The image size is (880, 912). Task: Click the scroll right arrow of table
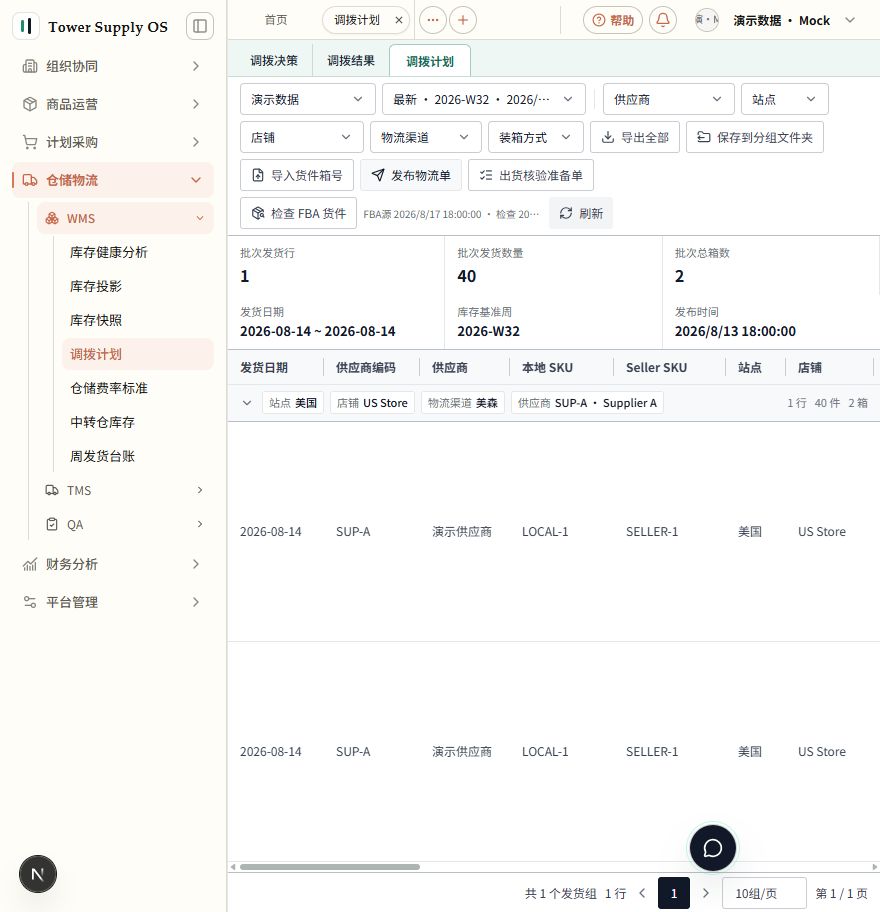coord(875,867)
